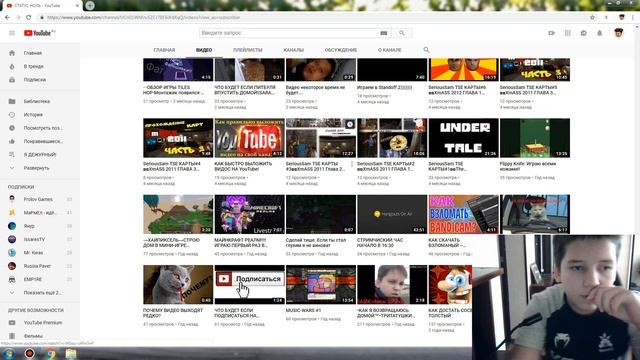Screen dimensions: 640x360
Task: Open the UNDERTALE video thumbnail
Action: [463, 138]
